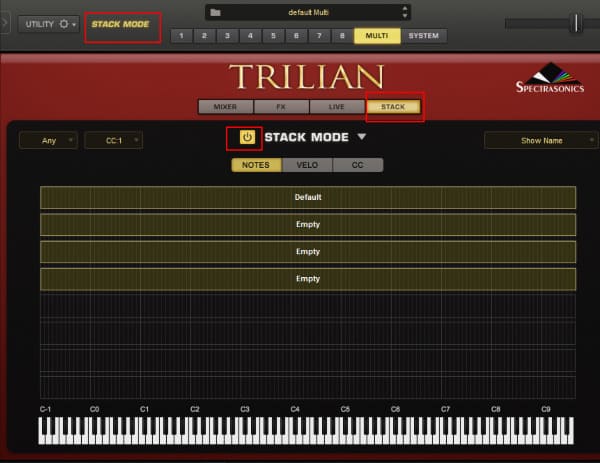
Task: Select part 1 button
Action: tap(181, 36)
